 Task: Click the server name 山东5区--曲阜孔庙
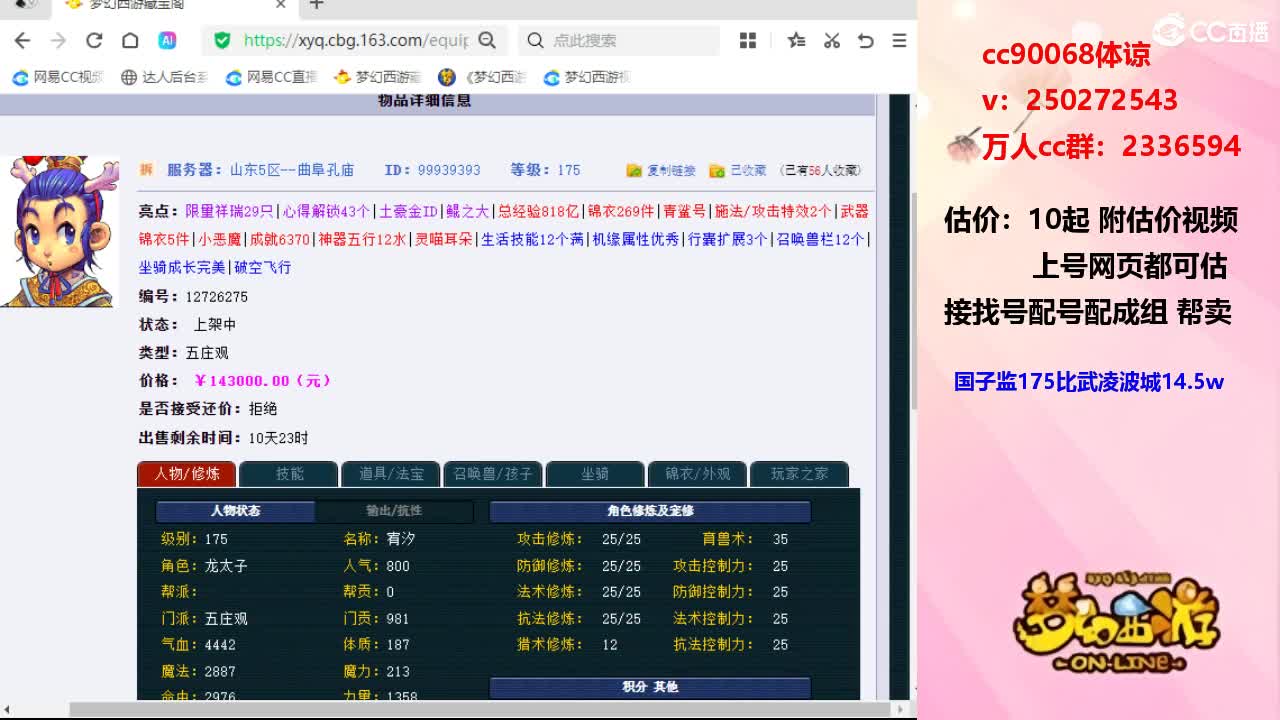(x=292, y=170)
